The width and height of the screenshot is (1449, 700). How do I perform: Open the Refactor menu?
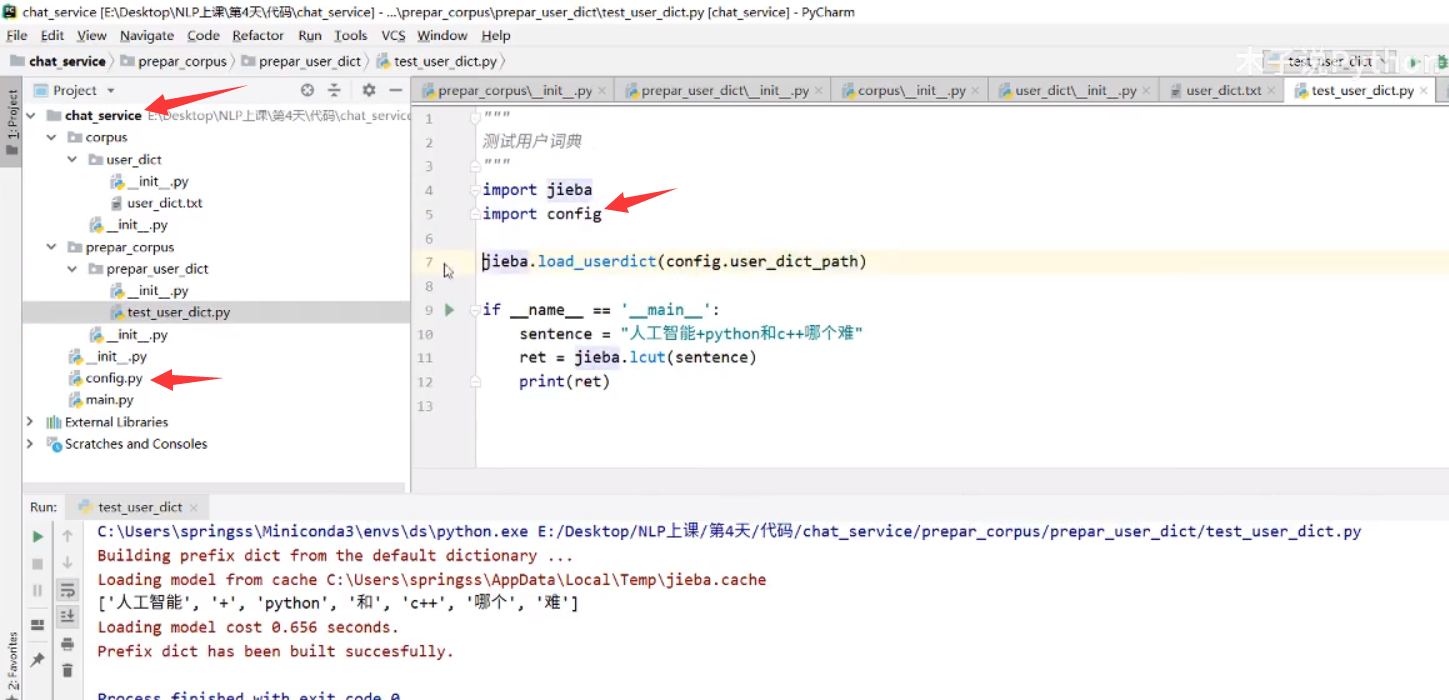pos(258,35)
